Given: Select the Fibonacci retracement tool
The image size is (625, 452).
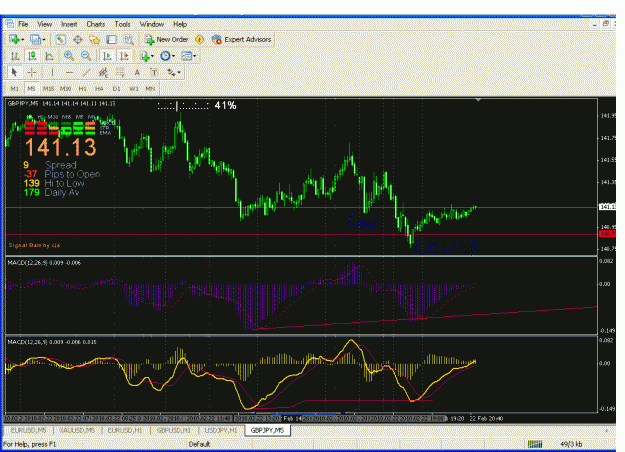Looking at the screenshot, I should (120, 73).
